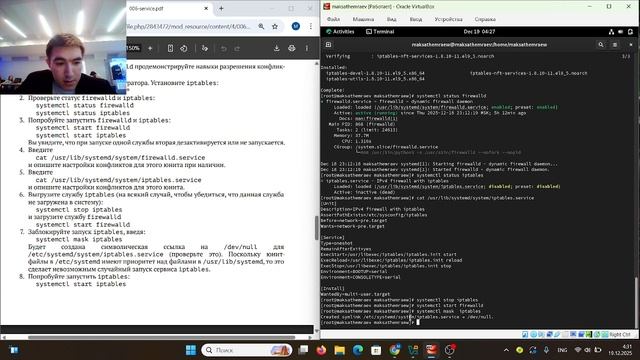Viewport: 640px width, 360px height.
Task: Launch Firefox from the taskbar
Action: coord(321,350)
